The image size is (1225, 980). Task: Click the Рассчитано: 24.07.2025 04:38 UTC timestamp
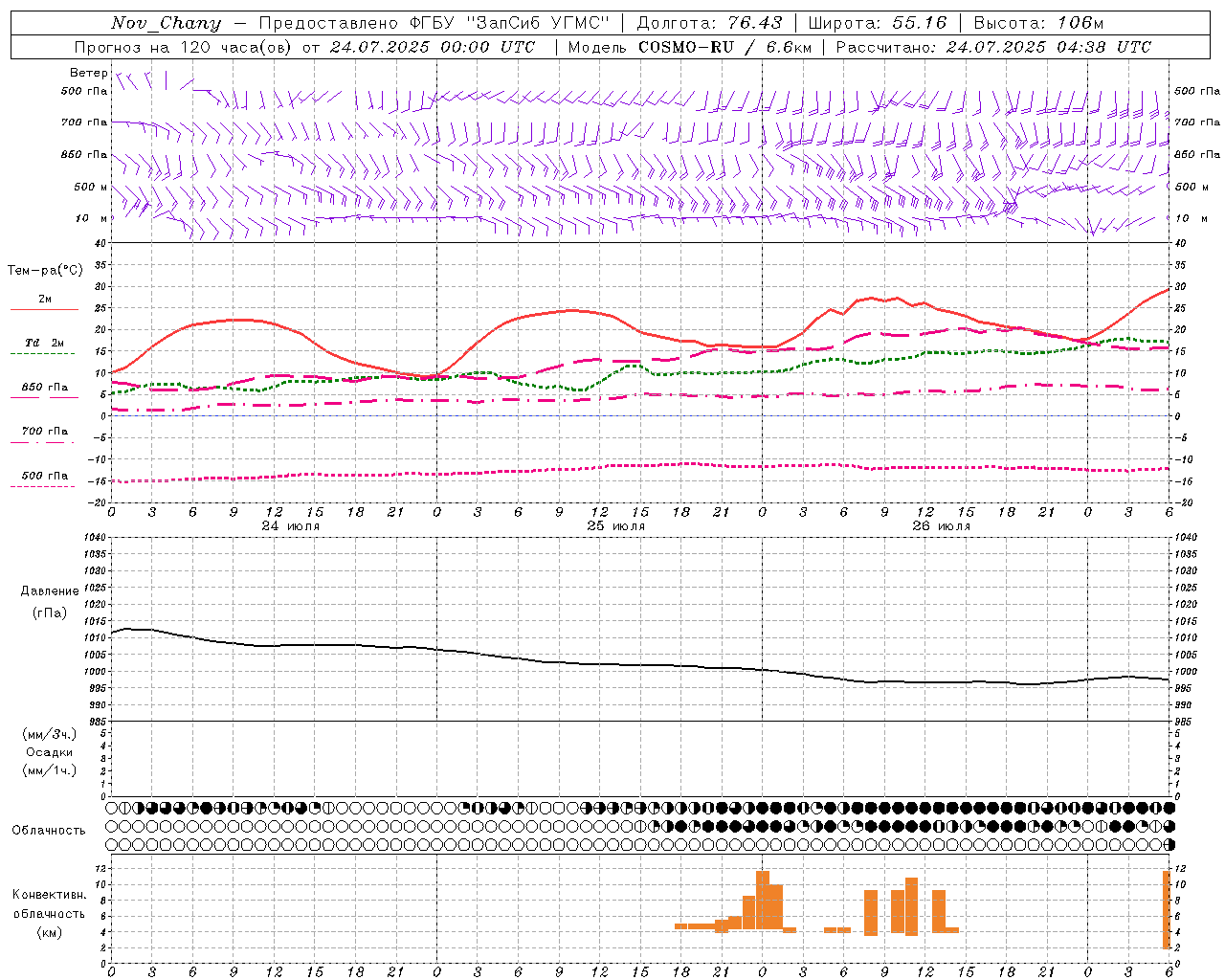[x=993, y=47]
